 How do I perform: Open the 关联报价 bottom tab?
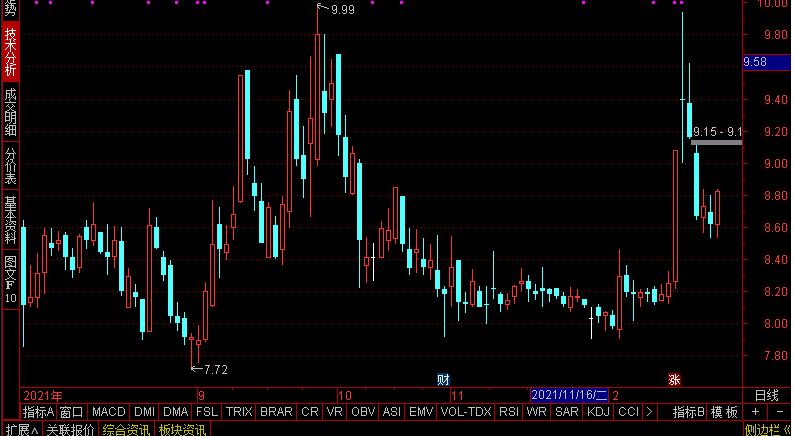pos(70,430)
